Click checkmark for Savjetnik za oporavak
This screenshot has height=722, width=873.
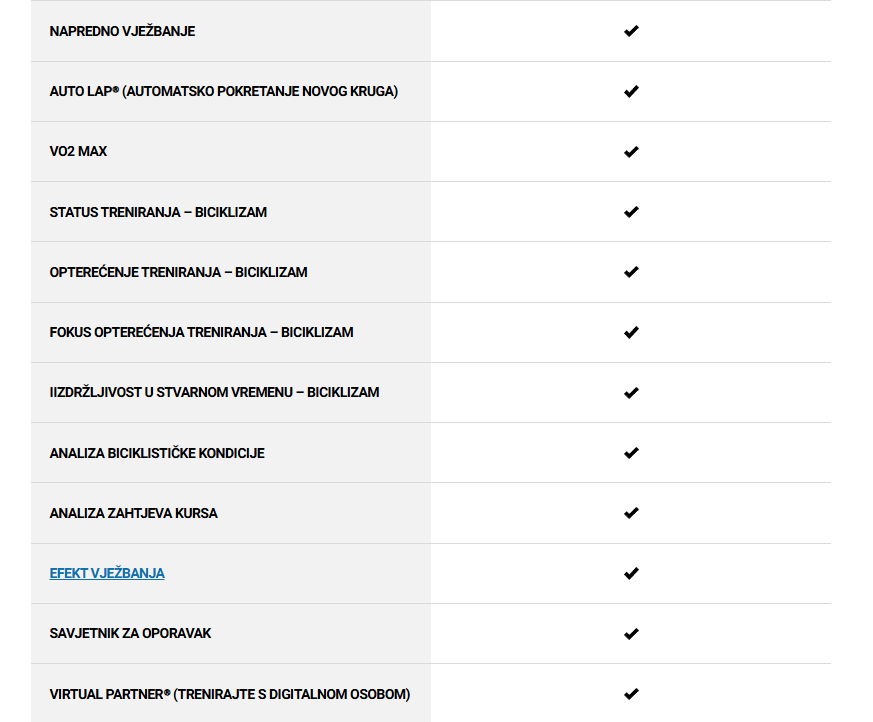(631, 634)
